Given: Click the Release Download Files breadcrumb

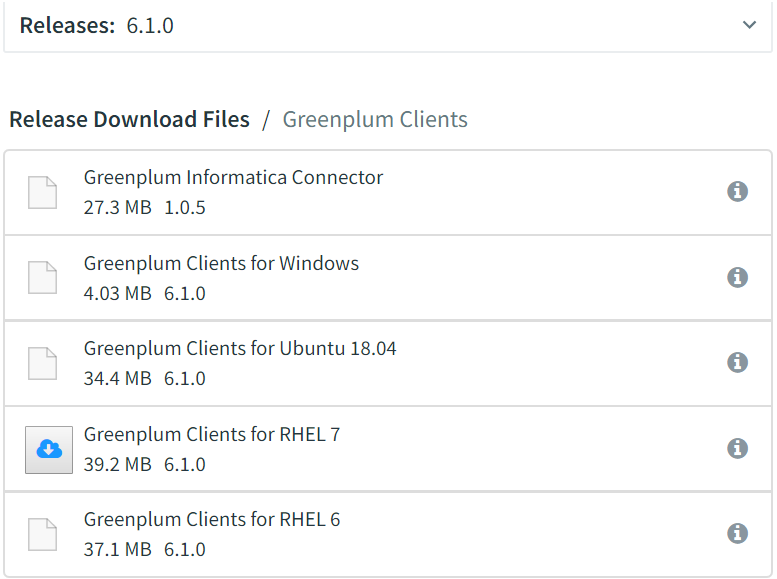Looking at the screenshot, I should click(129, 120).
